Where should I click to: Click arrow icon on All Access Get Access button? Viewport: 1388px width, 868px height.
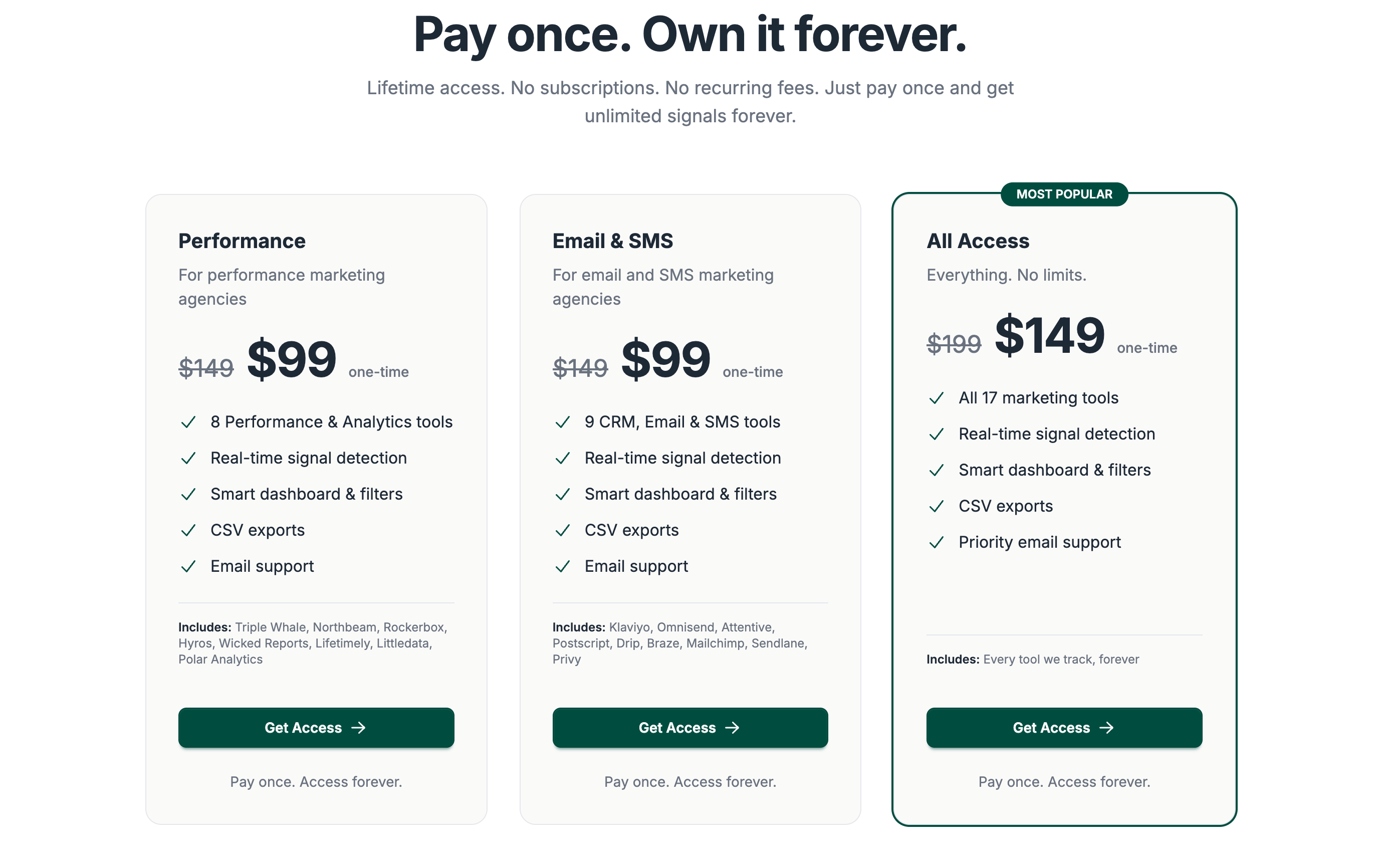click(1107, 727)
